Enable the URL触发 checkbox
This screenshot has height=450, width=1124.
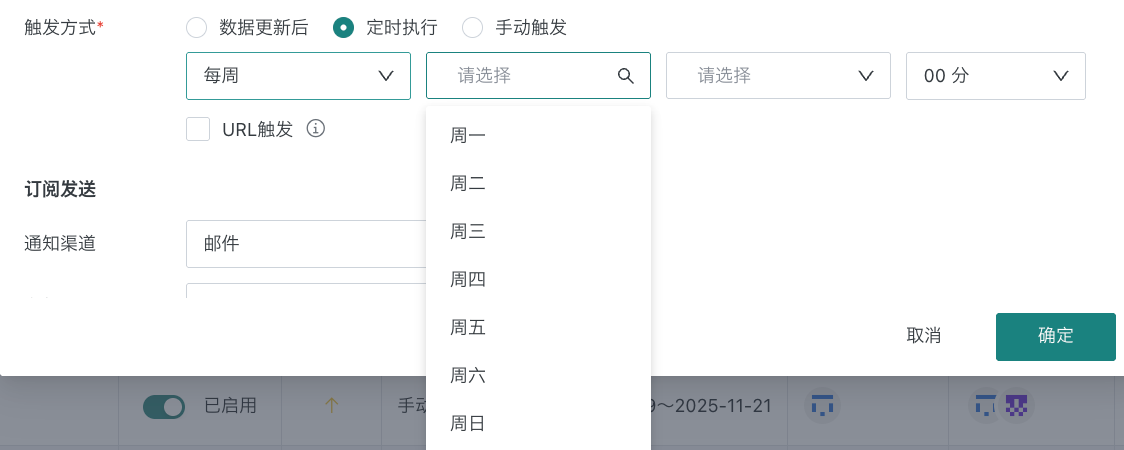click(198, 129)
